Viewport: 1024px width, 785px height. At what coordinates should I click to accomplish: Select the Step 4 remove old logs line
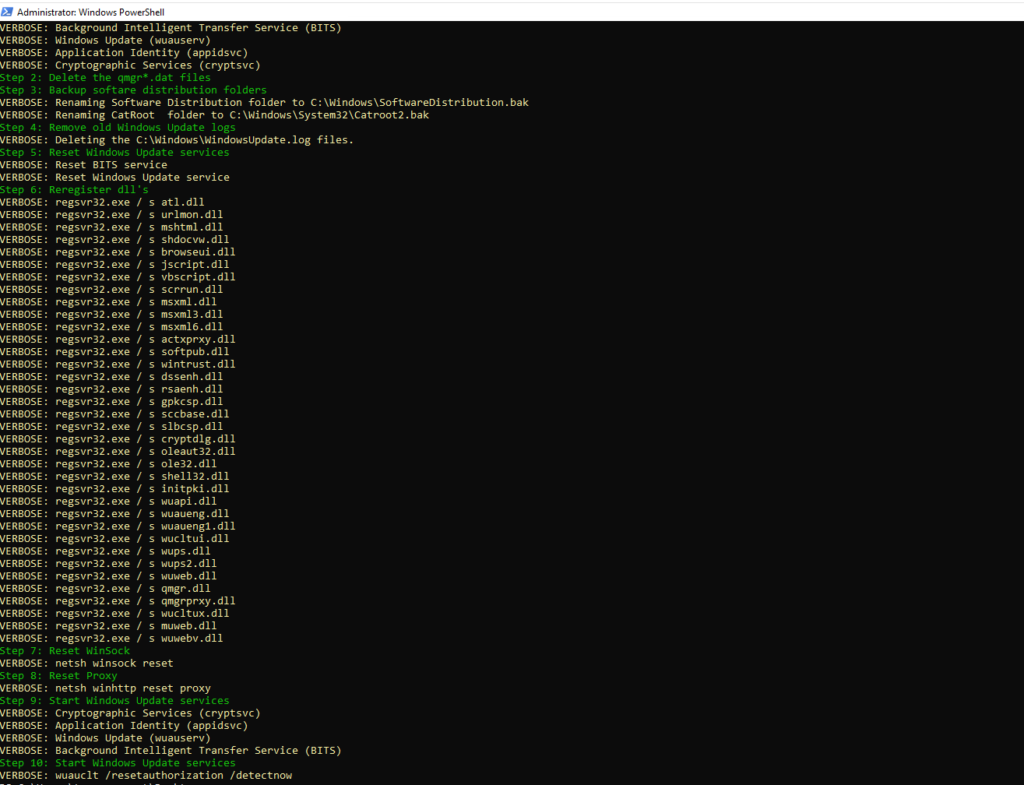click(x=118, y=127)
